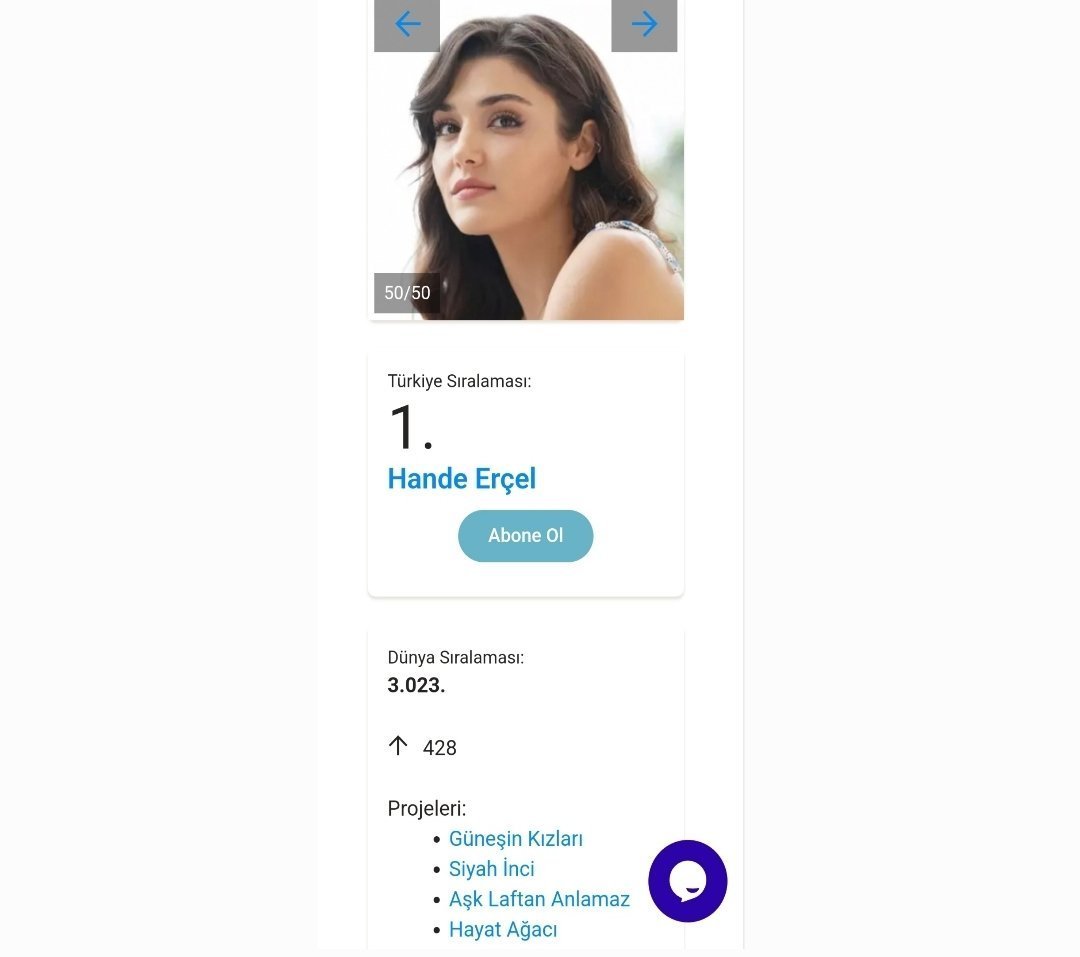The image size is (1080, 957).
Task: Open the Hande Erçel name link
Action: tap(461, 479)
